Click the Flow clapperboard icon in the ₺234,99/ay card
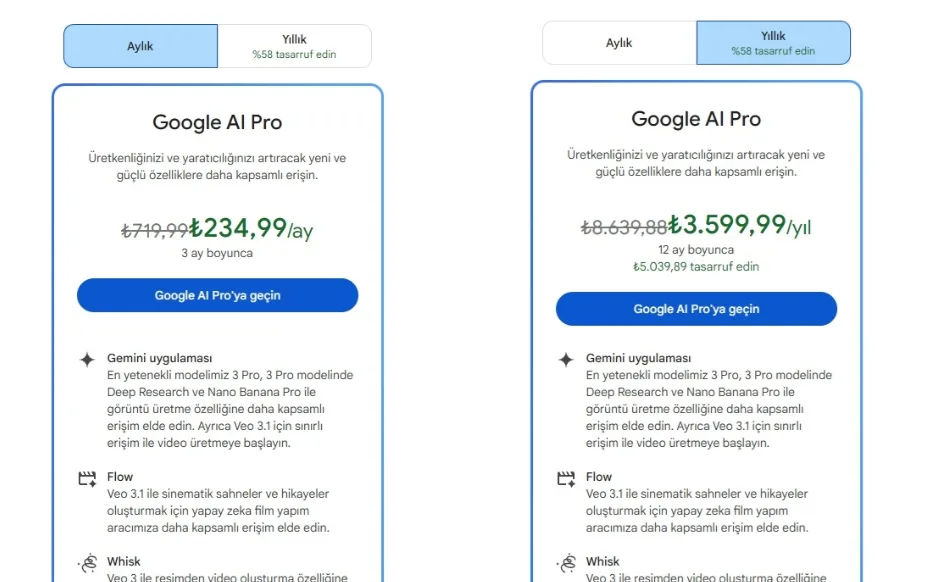Image resolution: width=935 pixels, height=582 pixels. click(87, 478)
